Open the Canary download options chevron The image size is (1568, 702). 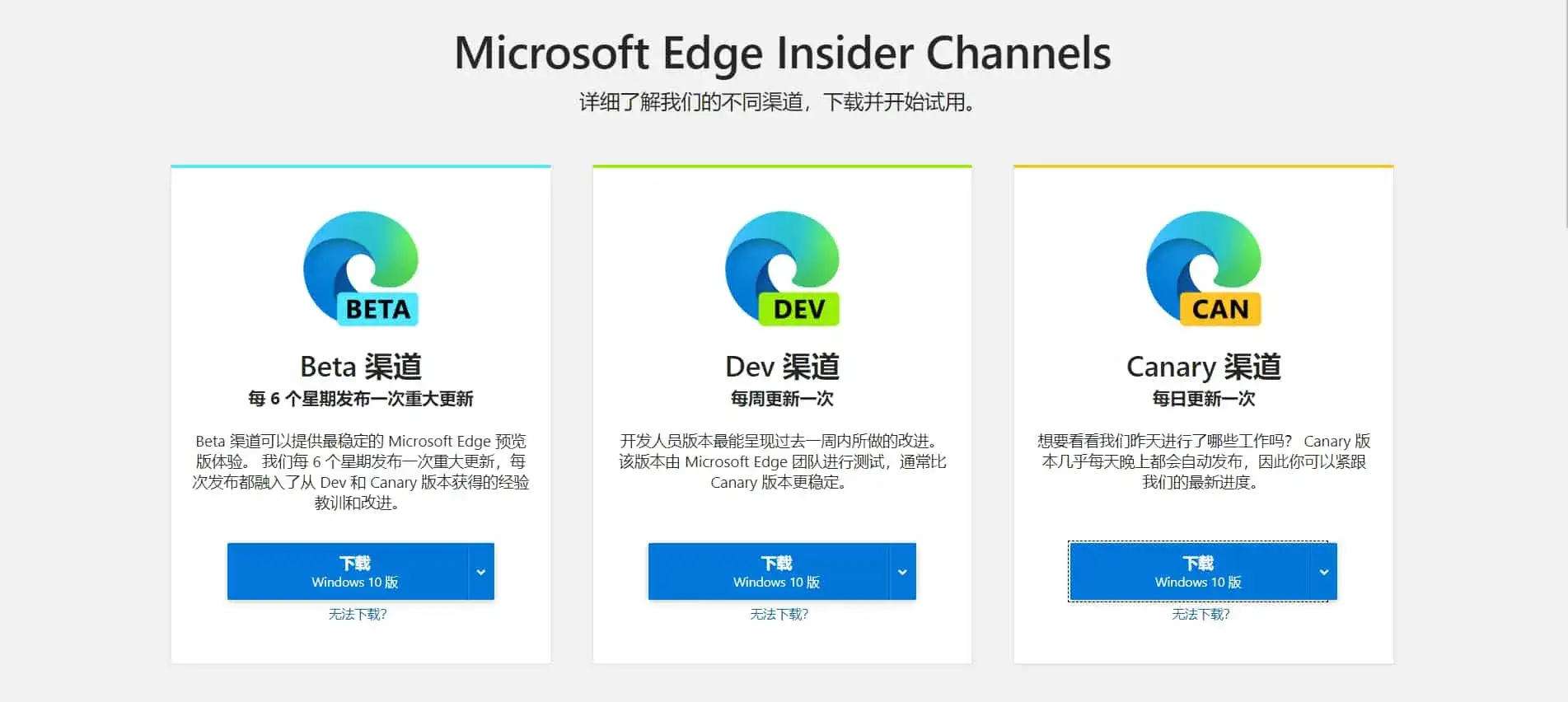click(x=1324, y=571)
